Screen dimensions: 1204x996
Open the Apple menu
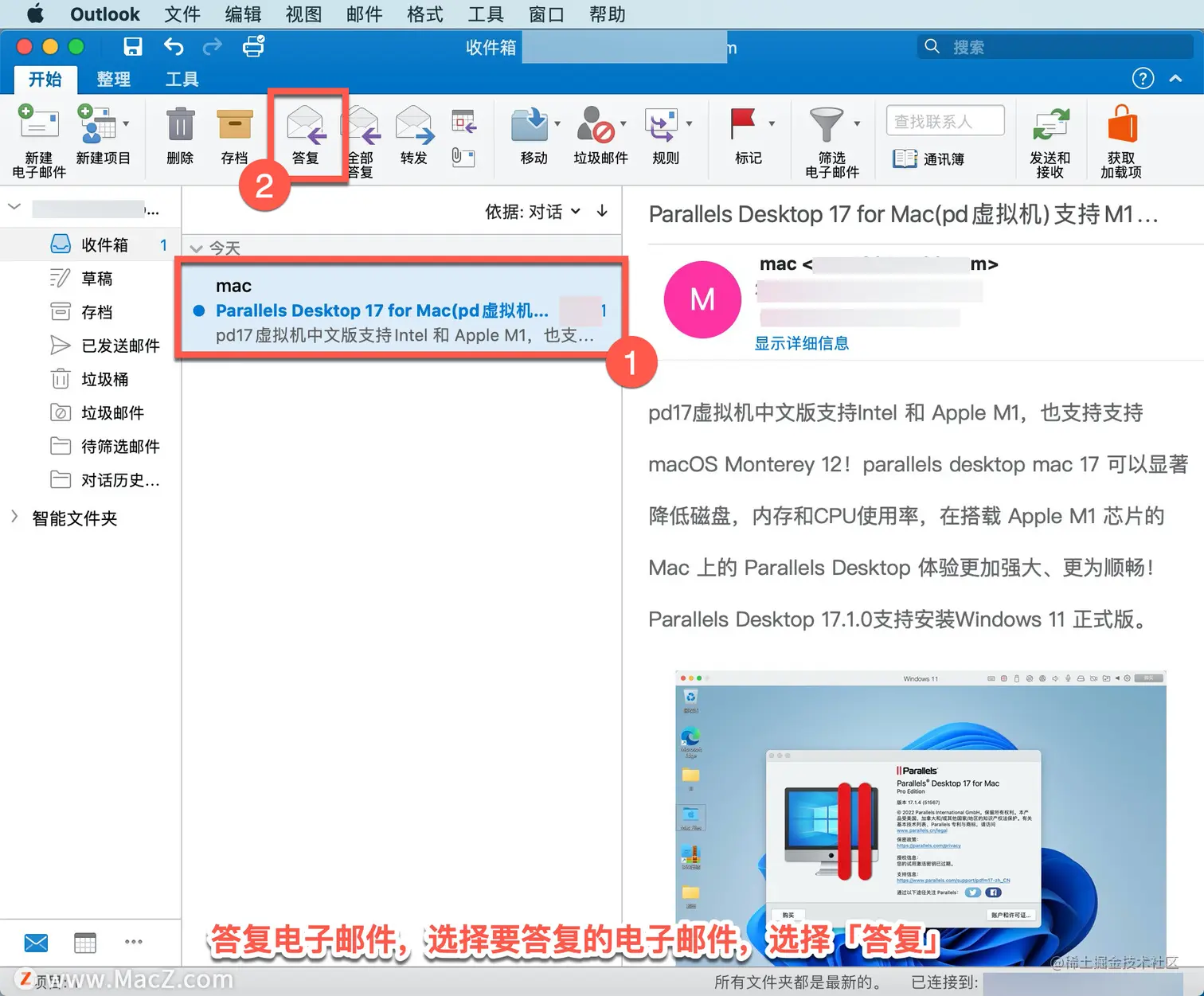[36, 14]
